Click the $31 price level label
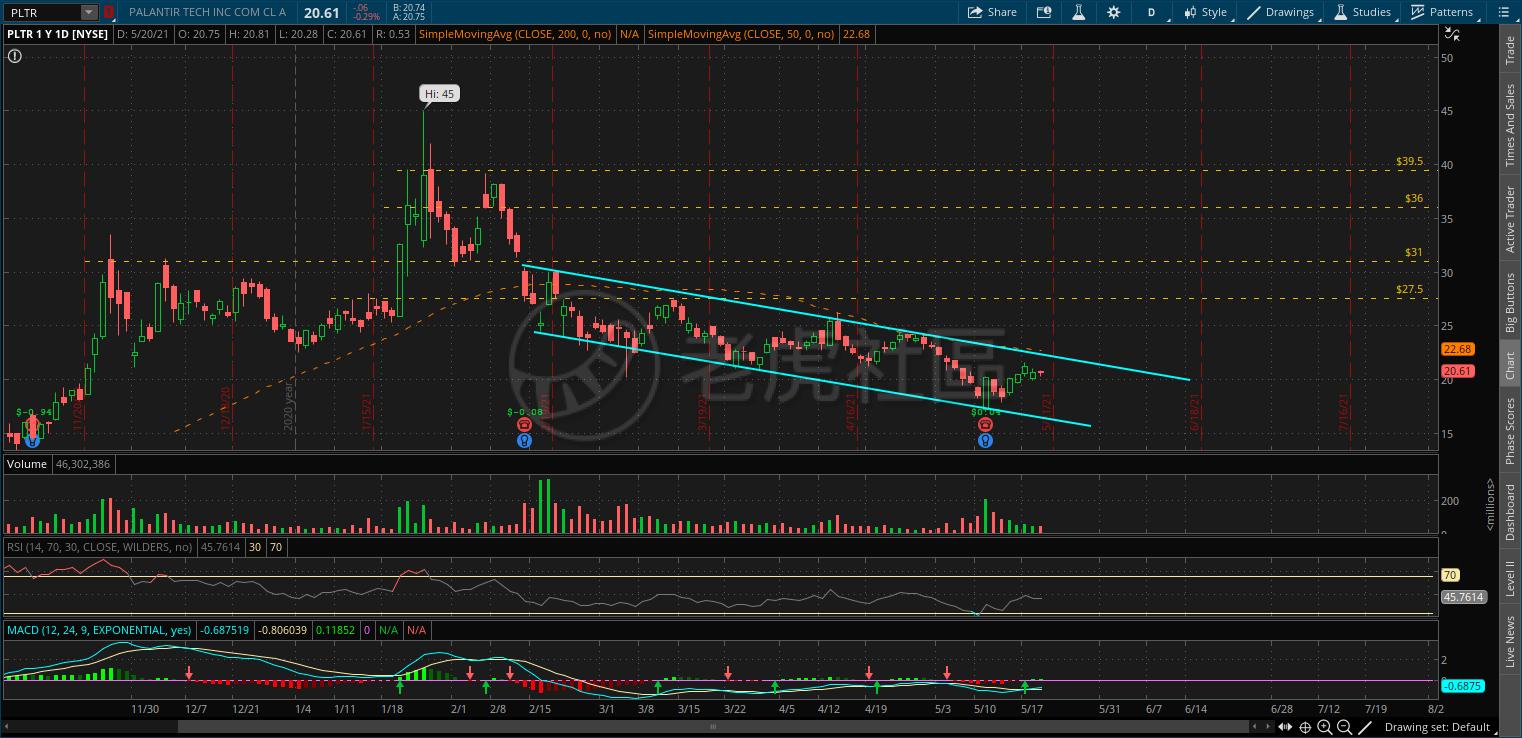The image size is (1522, 738). click(1414, 253)
